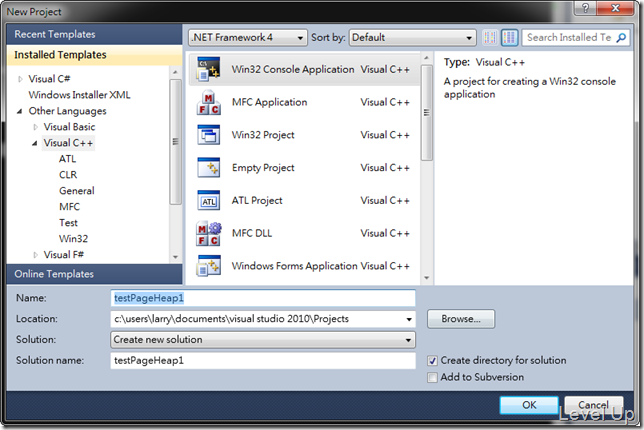Viewport: 644px width, 430px height.
Task: Click the MFC Application template icon
Action: point(209,102)
